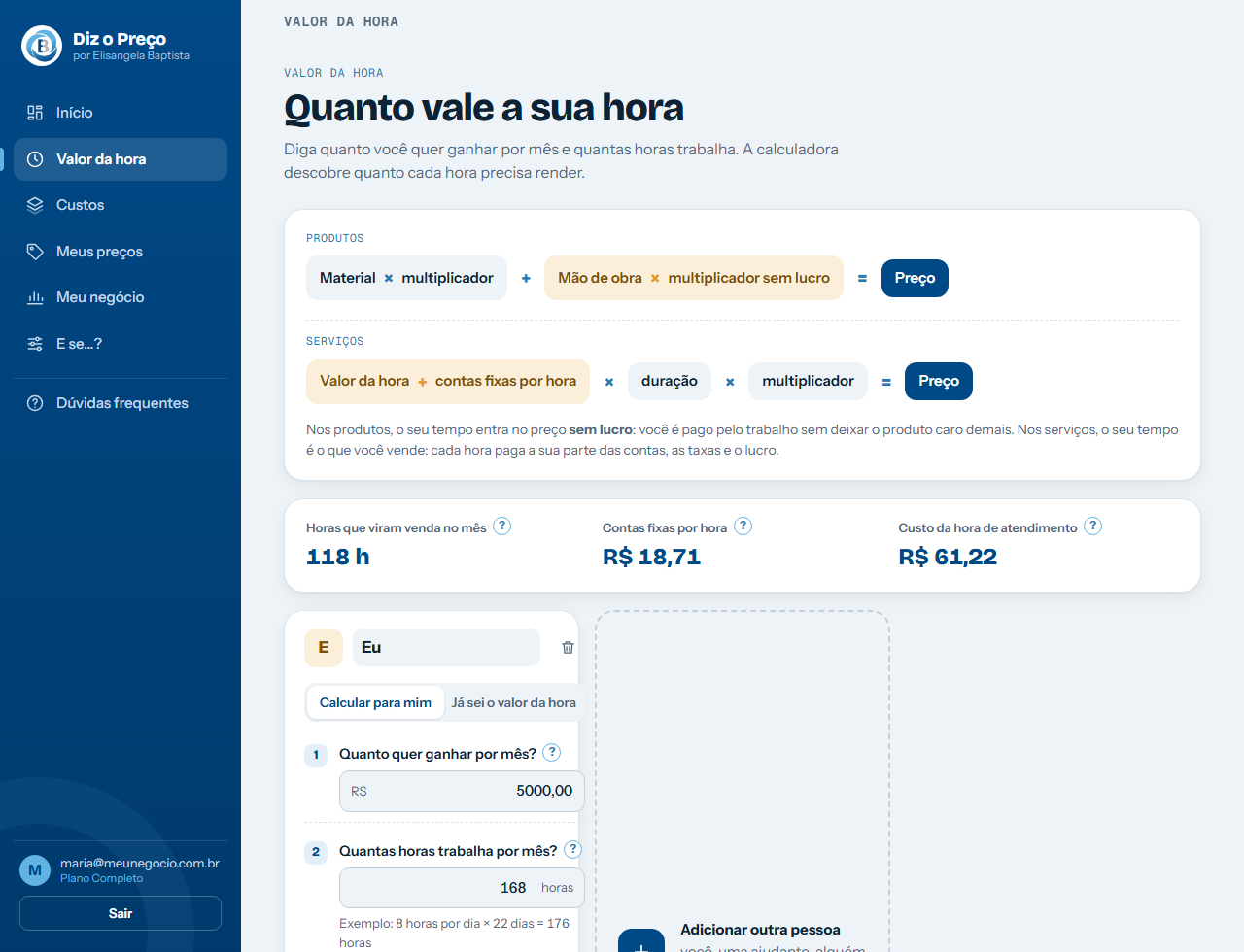Switch to Já sei o valor da hora
The height and width of the screenshot is (952, 1244).
[x=513, y=702]
